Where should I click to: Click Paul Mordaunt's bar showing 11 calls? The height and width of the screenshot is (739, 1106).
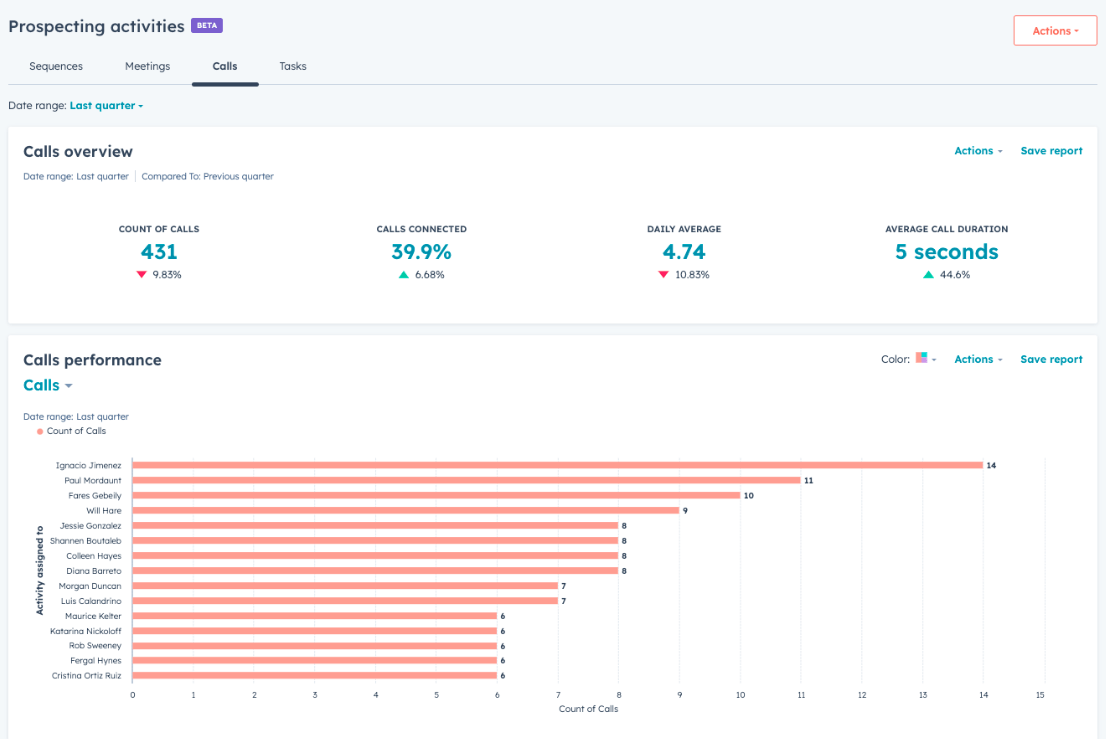point(466,480)
